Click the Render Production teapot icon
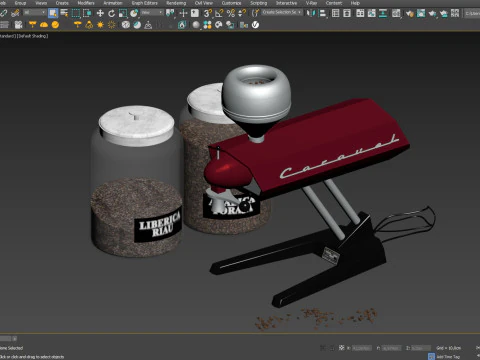This screenshot has height=360, width=480. (432, 13)
